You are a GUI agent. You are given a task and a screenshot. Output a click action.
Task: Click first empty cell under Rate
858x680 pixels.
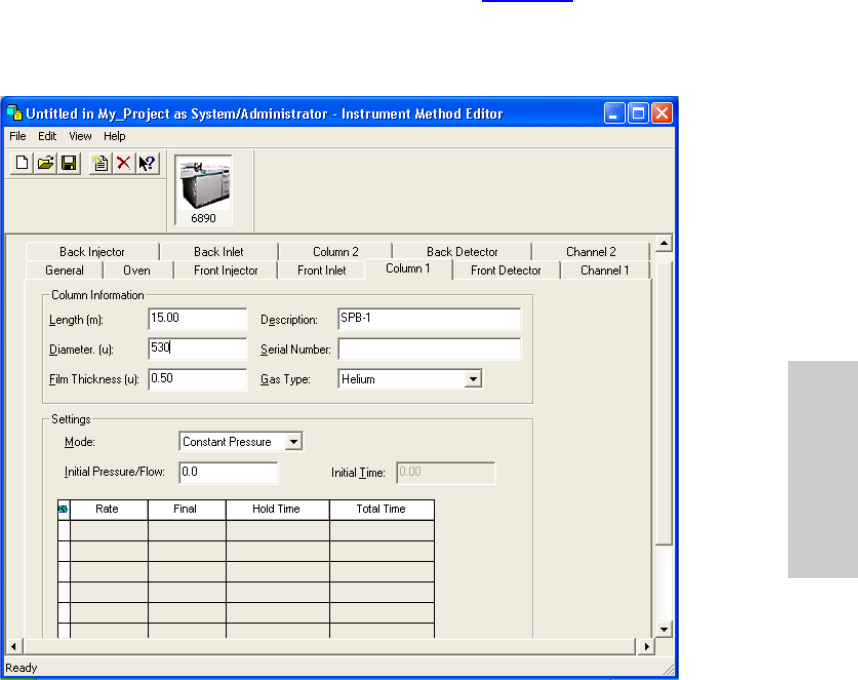click(109, 531)
